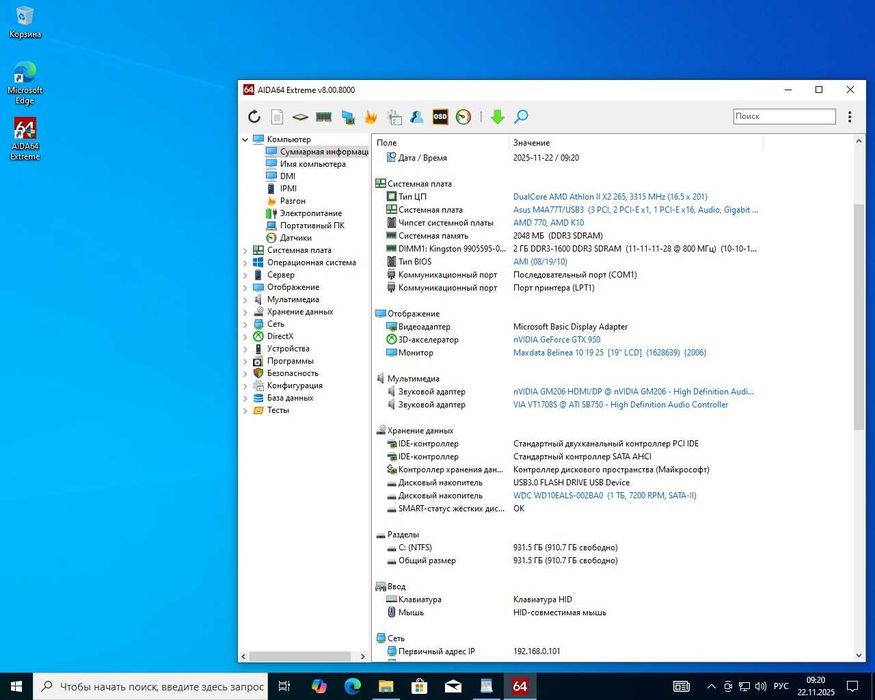The height and width of the screenshot is (700, 875).
Task: Open Maxdata Belinea monitor link
Action: coord(609,352)
